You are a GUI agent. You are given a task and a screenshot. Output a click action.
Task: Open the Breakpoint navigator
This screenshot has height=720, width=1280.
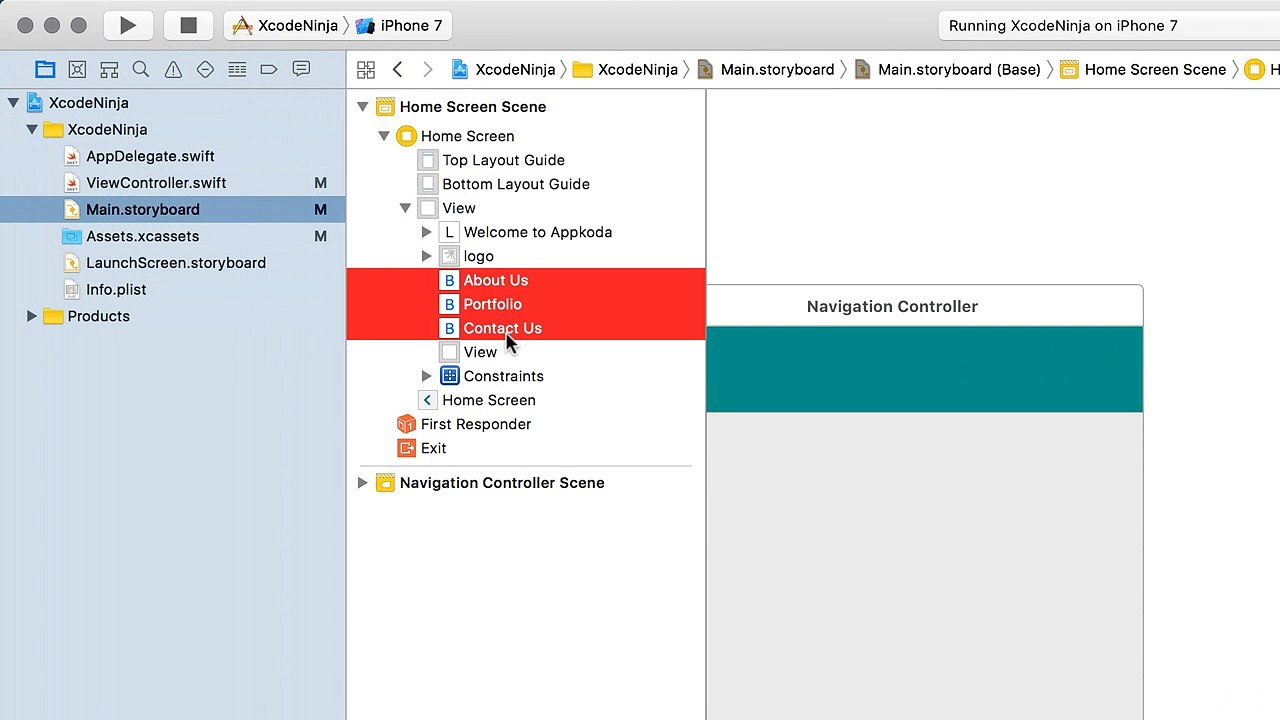coord(269,69)
